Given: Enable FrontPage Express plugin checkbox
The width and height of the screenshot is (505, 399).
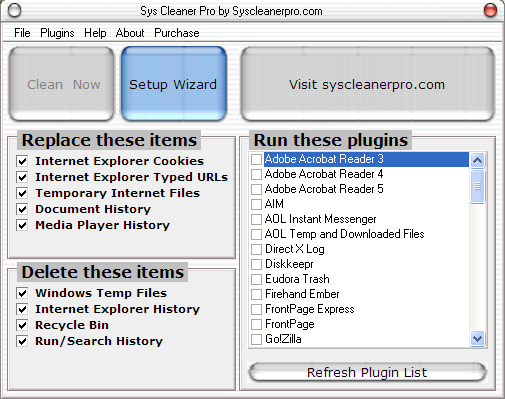Looking at the screenshot, I should coord(256,309).
